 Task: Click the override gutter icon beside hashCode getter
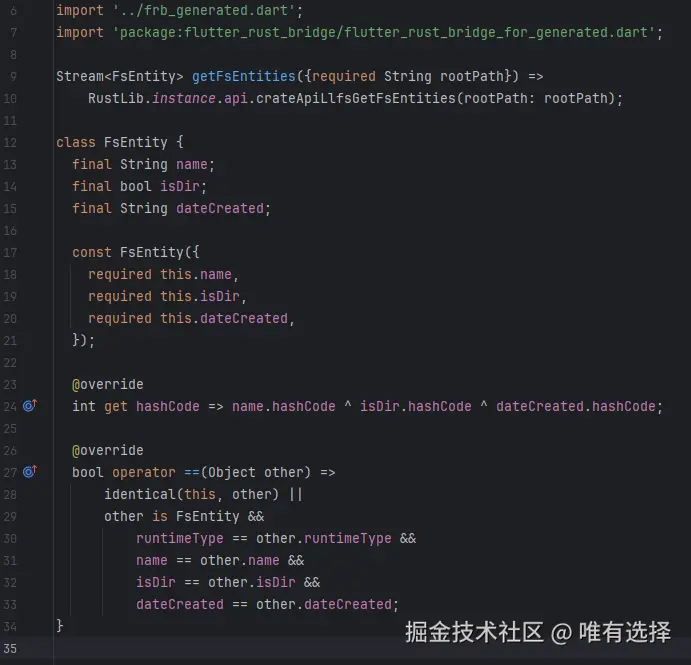click(x=29, y=406)
